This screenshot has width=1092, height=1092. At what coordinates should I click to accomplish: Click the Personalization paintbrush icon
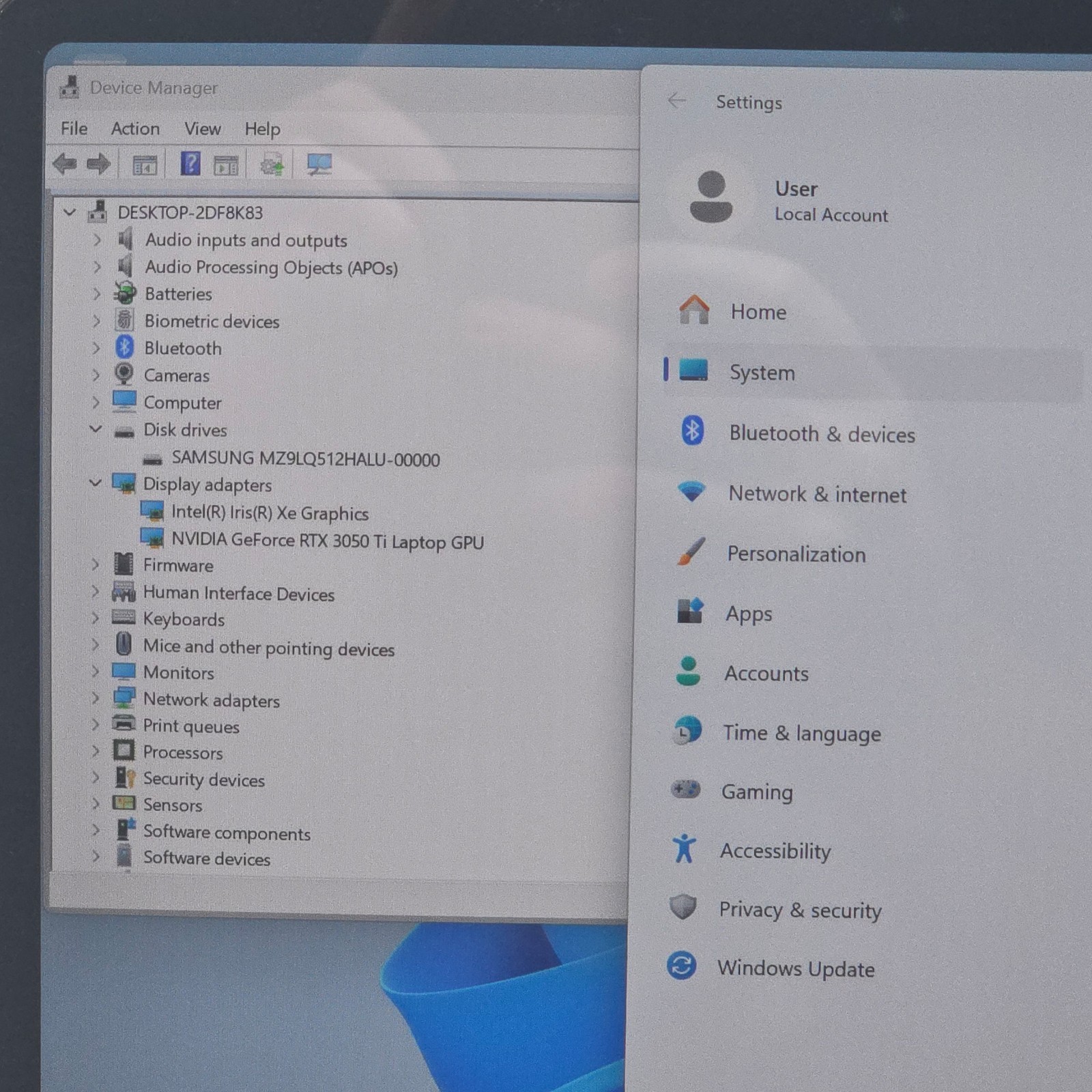click(691, 551)
